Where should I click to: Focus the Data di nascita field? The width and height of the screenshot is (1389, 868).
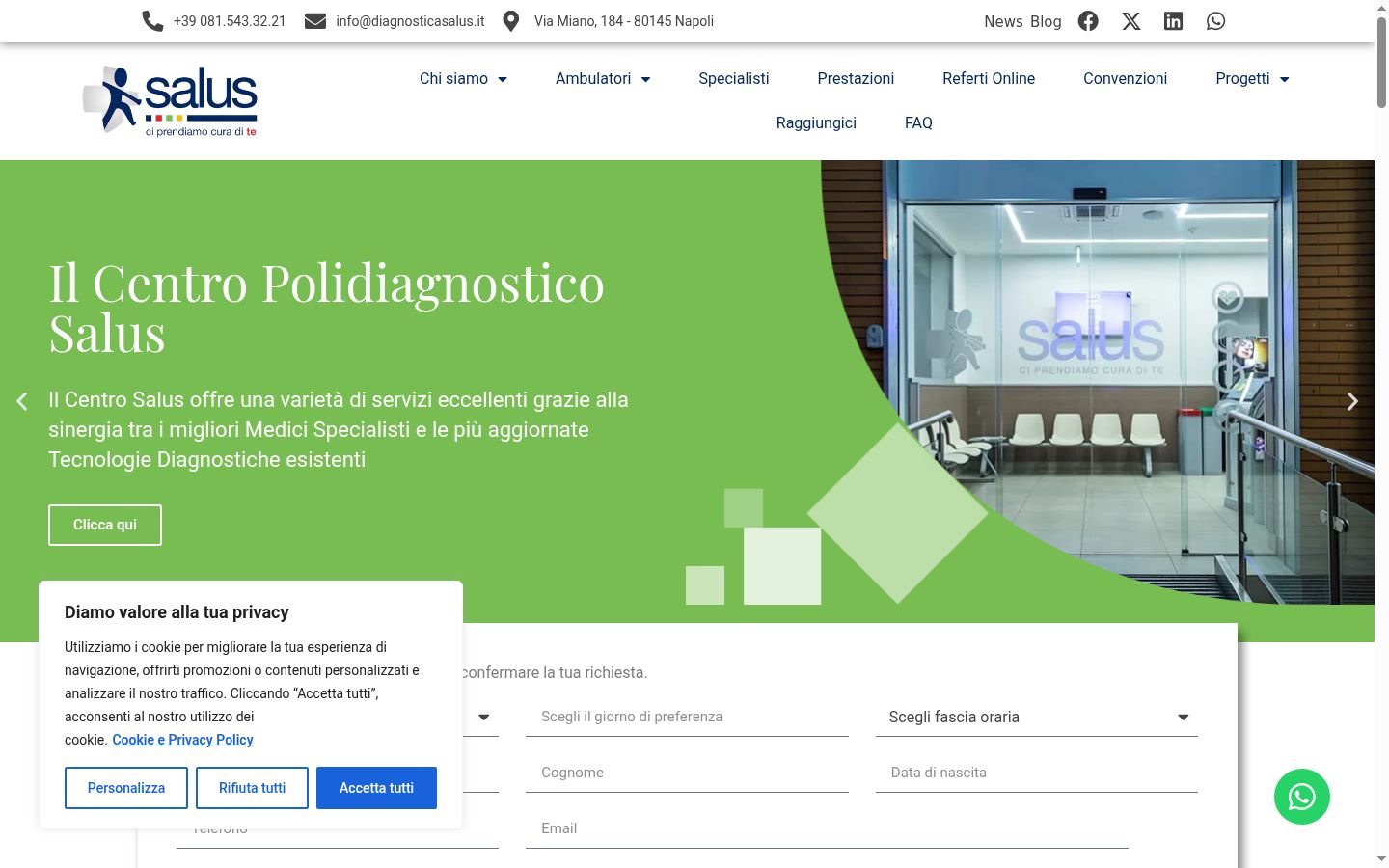[1037, 773]
